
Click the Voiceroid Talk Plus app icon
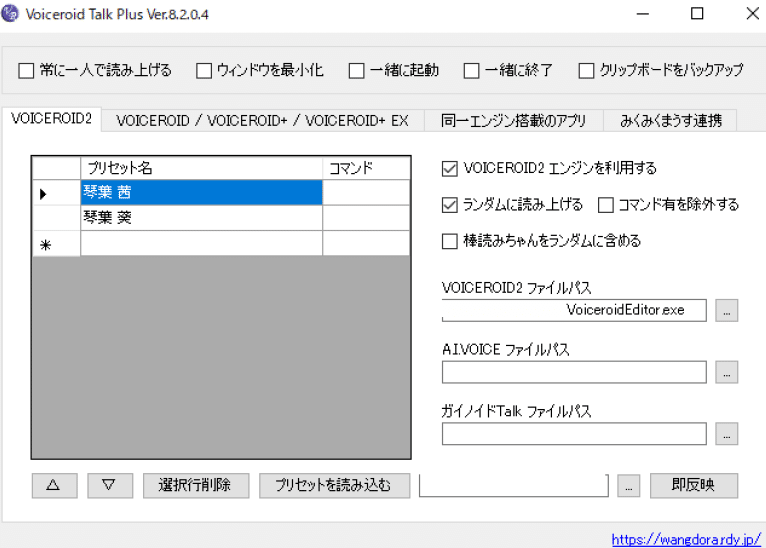pos(10,13)
